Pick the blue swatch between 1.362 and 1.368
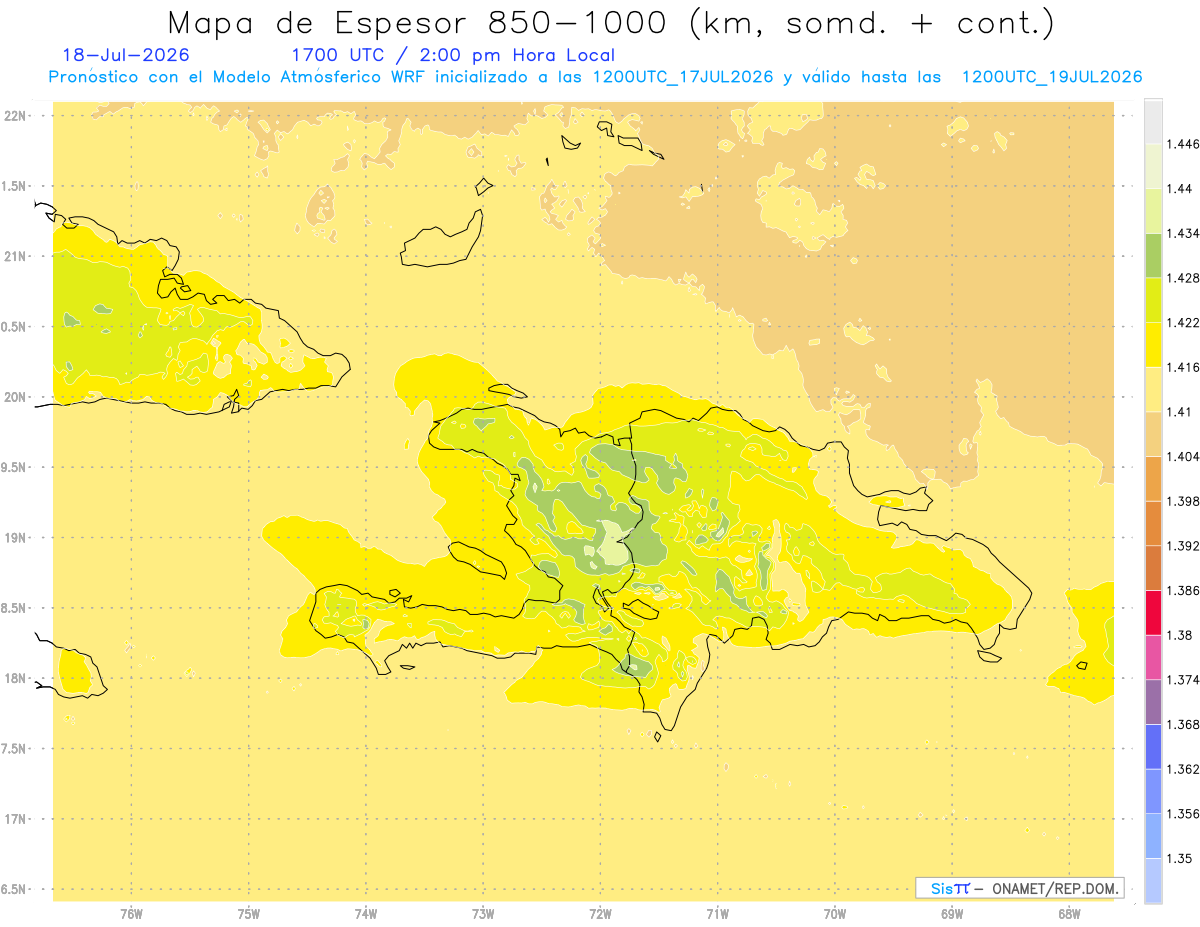The image size is (1200, 927). click(1153, 747)
